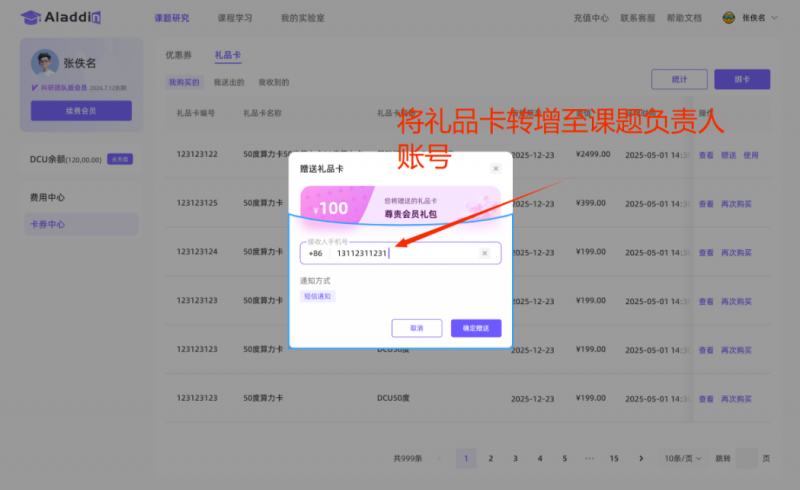Switch to the 优惠券 tab

pyautogui.click(x=177, y=55)
